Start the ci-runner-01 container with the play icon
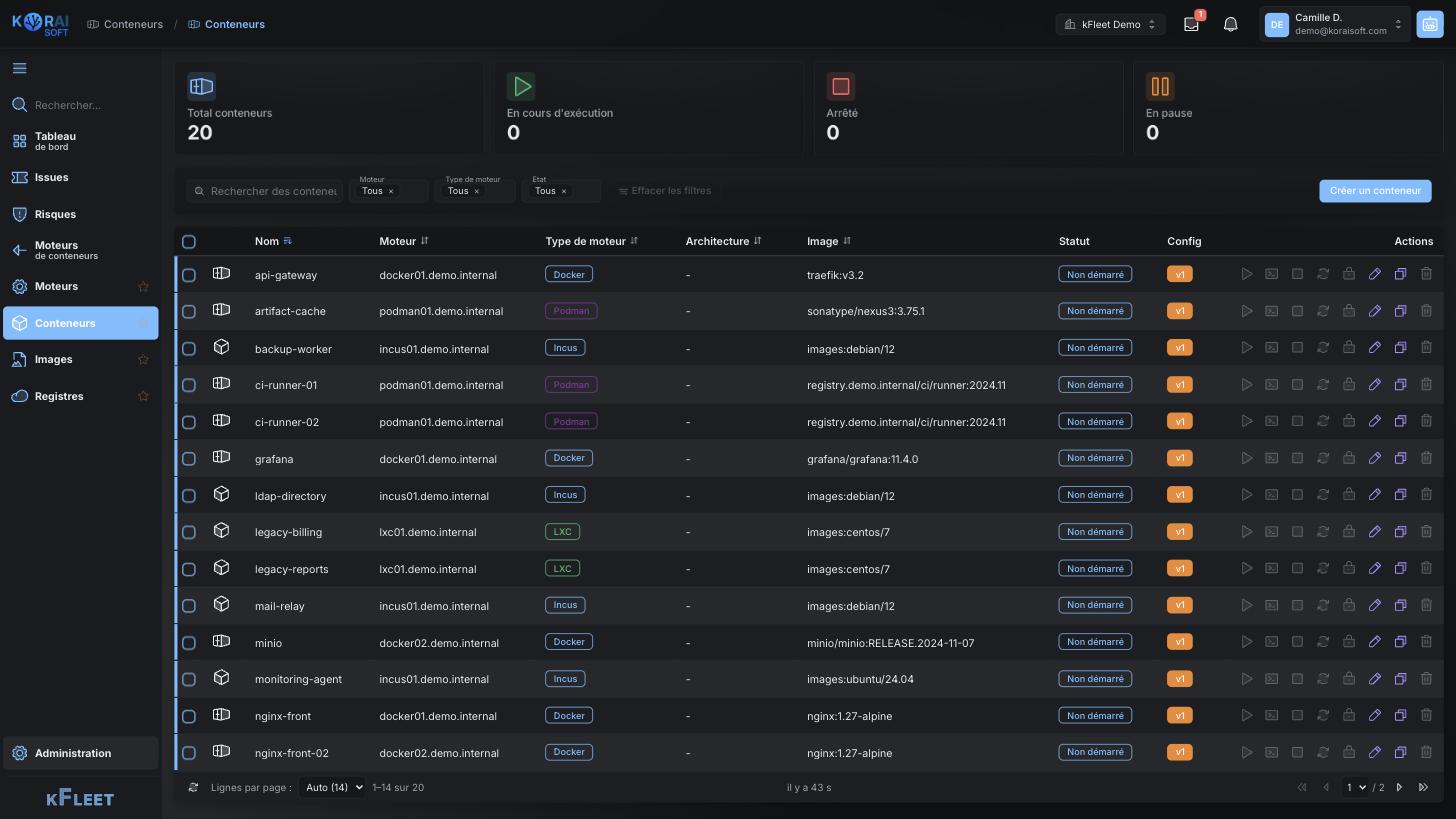The width and height of the screenshot is (1456, 819). [1246, 385]
